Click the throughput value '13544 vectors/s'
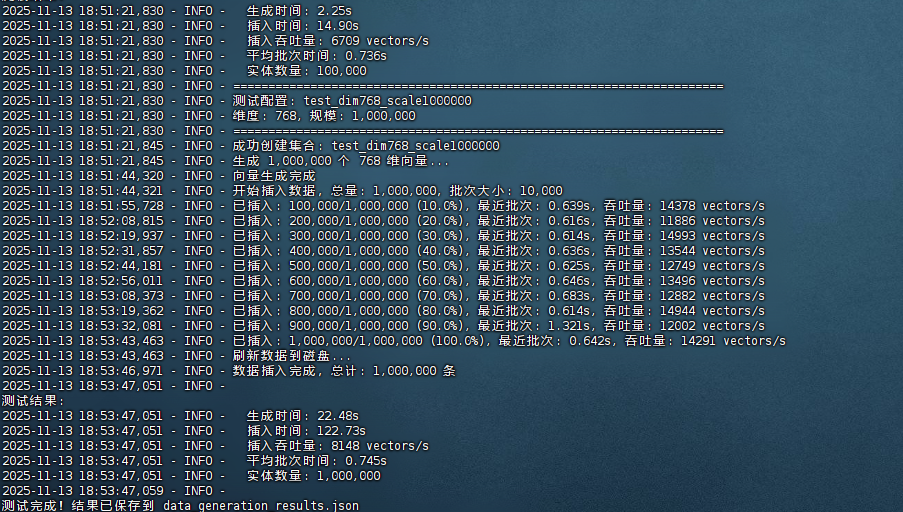Viewport: 903px width, 512px height. [712, 251]
